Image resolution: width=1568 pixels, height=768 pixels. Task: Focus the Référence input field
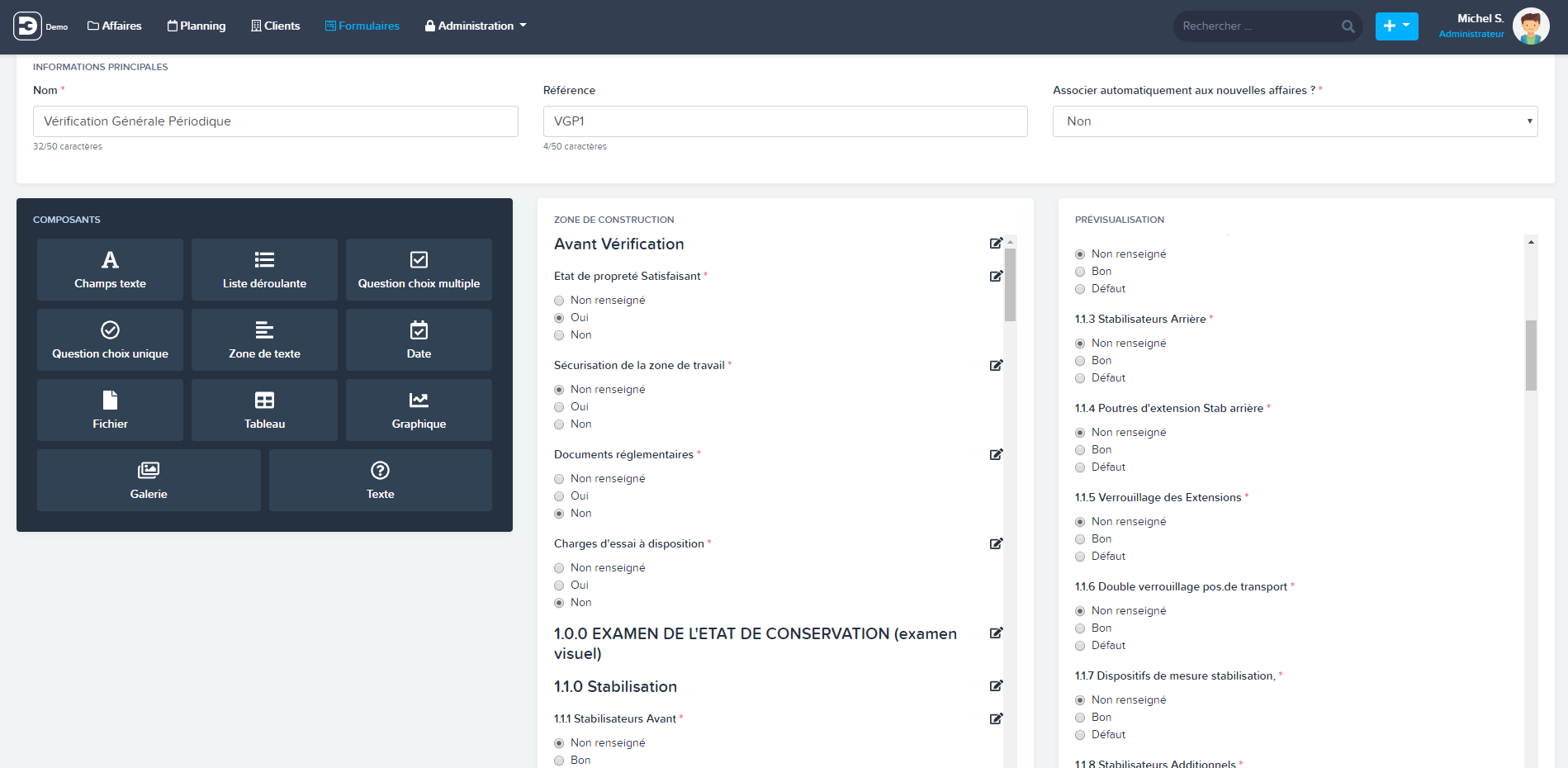coord(785,121)
